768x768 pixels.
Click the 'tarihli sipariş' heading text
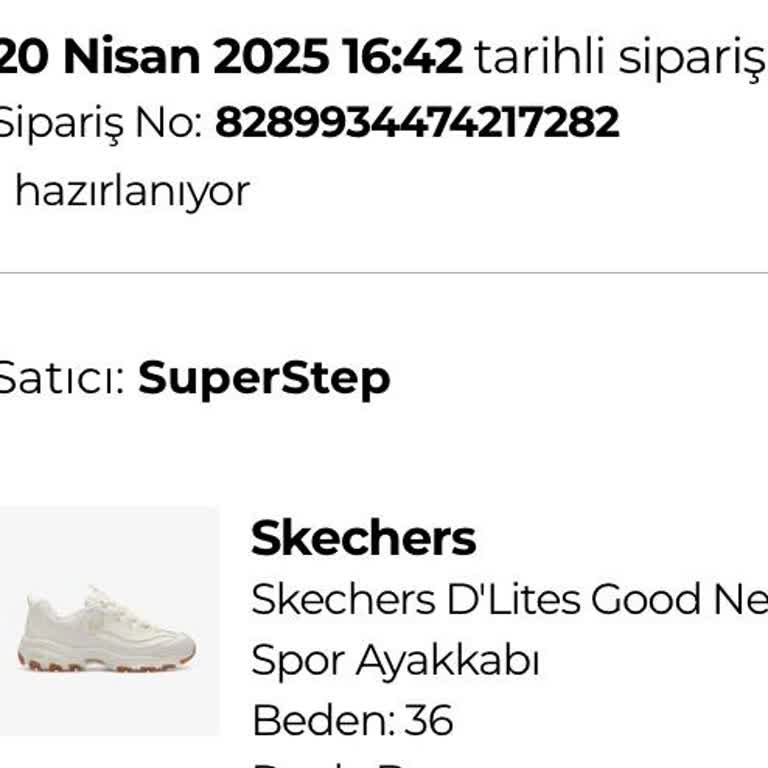point(618,58)
